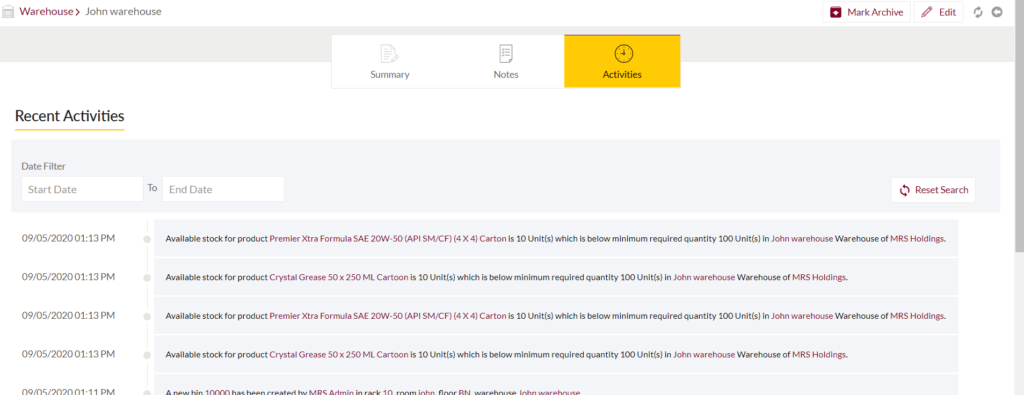Open John warehouse link in third activity

click(x=802, y=316)
